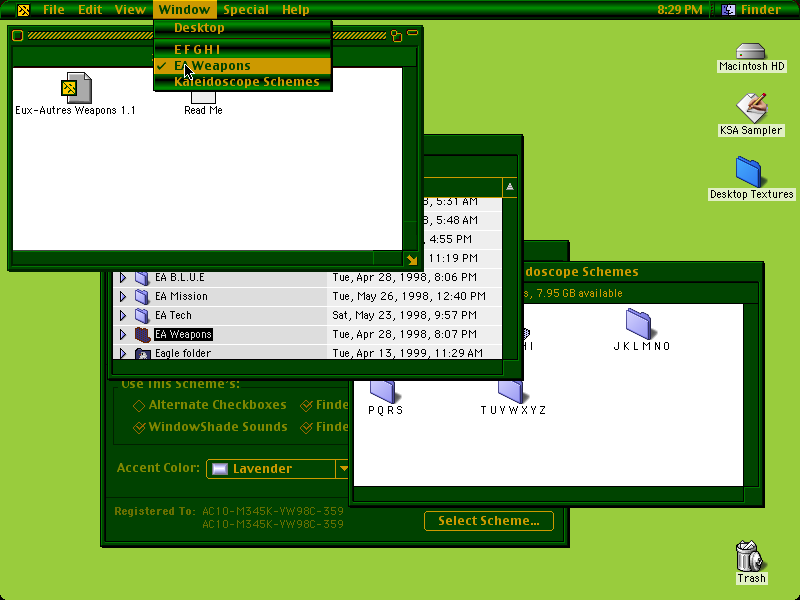Click the Finder application menu icon

pyautogui.click(x=729, y=10)
